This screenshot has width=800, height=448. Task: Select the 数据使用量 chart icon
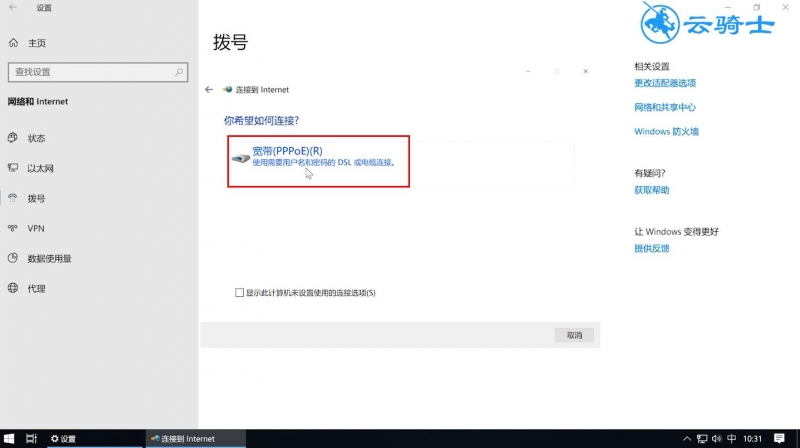pos(13,258)
